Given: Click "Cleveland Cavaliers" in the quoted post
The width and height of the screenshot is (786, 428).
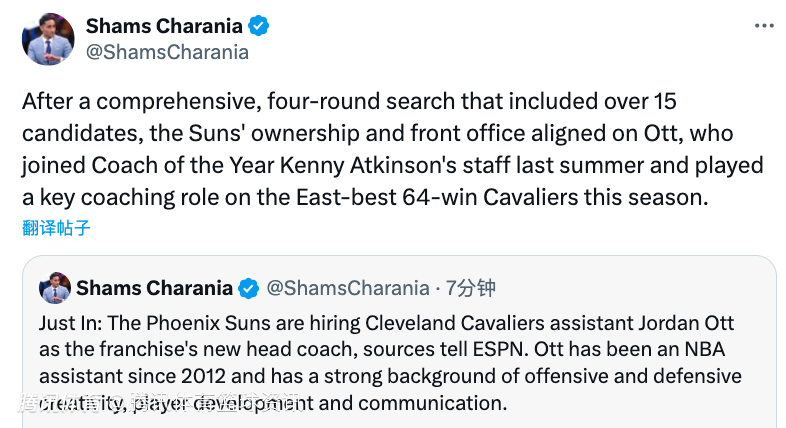Looking at the screenshot, I should (x=436, y=324).
